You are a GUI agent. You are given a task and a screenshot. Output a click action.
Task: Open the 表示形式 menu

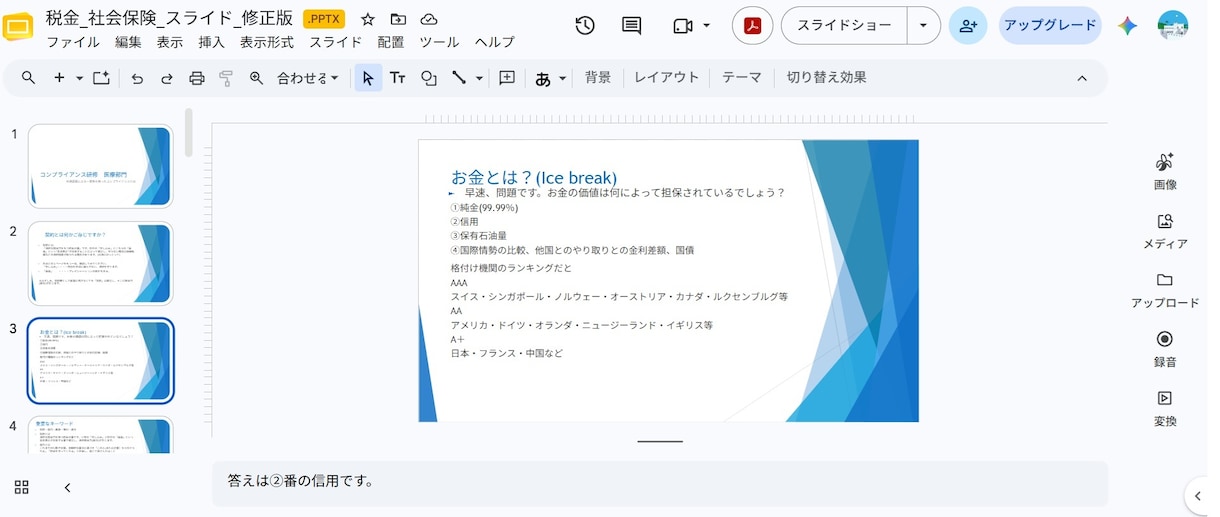point(267,42)
